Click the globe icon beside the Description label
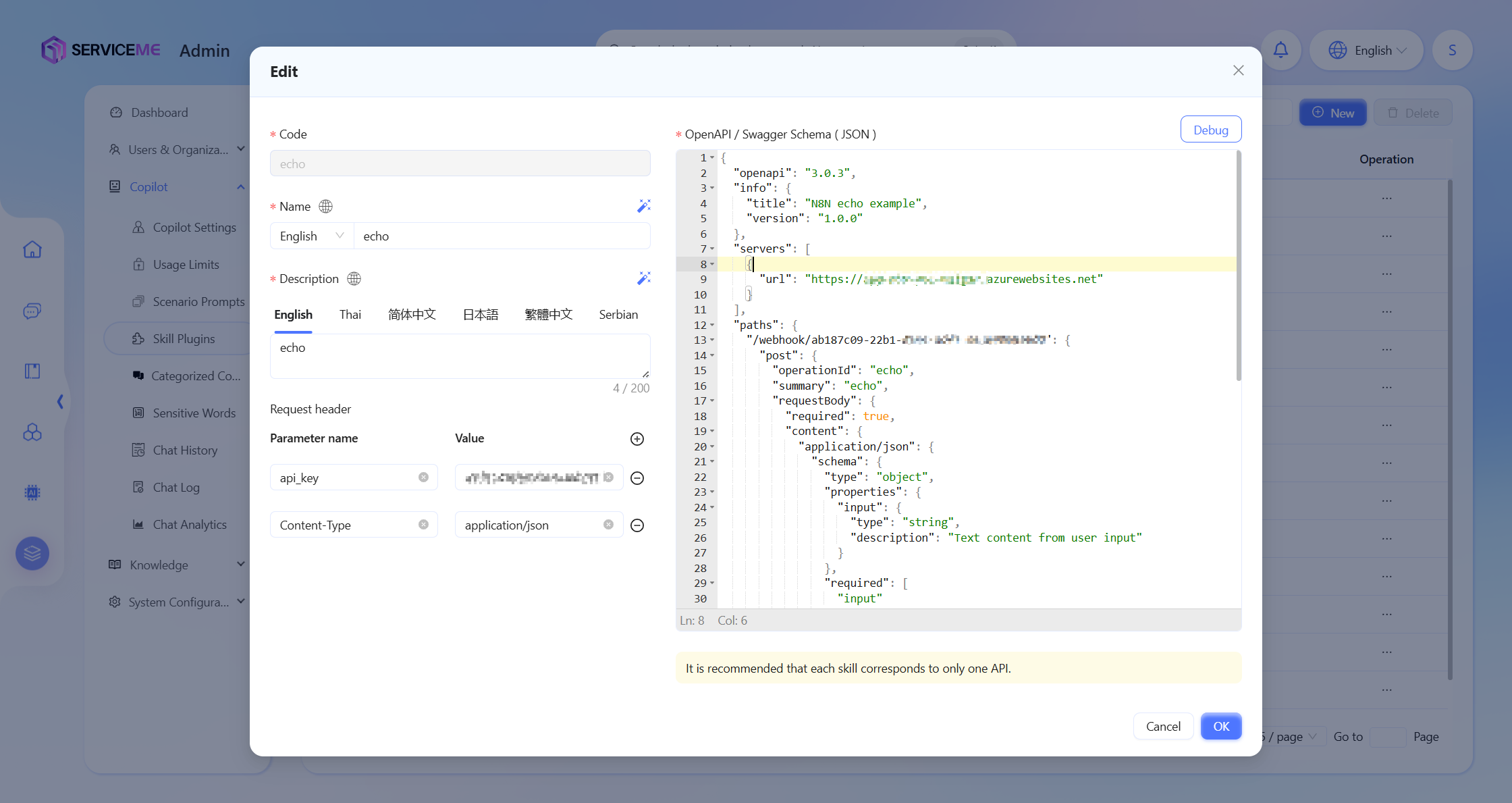The image size is (1512, 803). pyautogui.click(x=354, y=279)
